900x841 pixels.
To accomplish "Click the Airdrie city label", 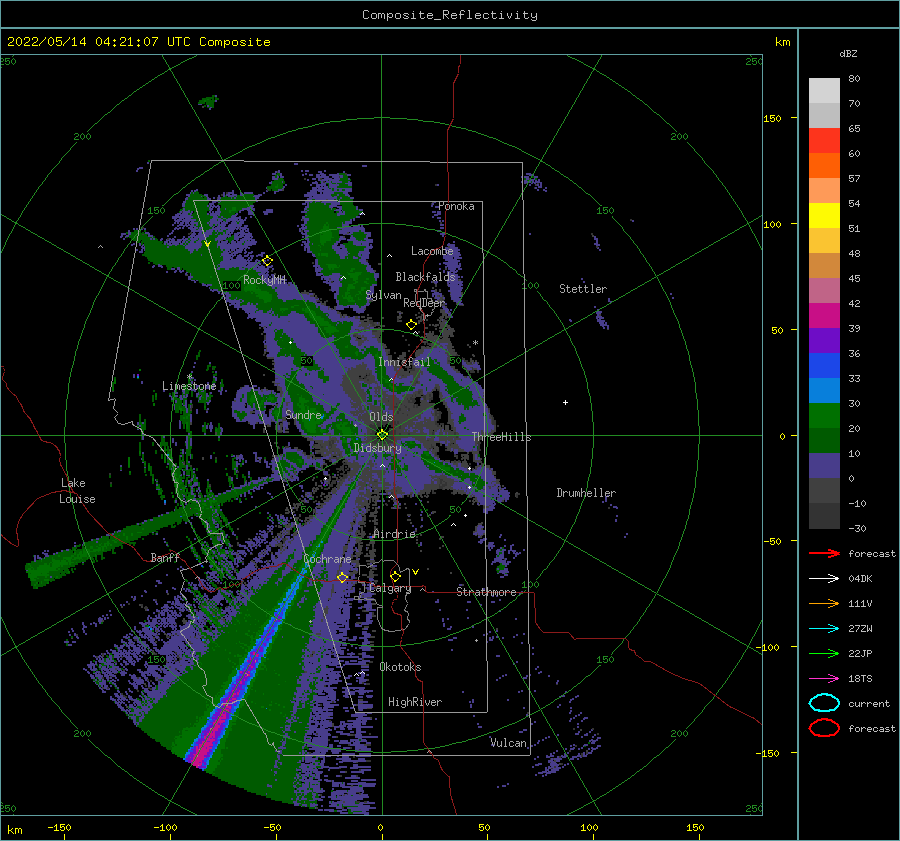I will click(x=394, y=534).
